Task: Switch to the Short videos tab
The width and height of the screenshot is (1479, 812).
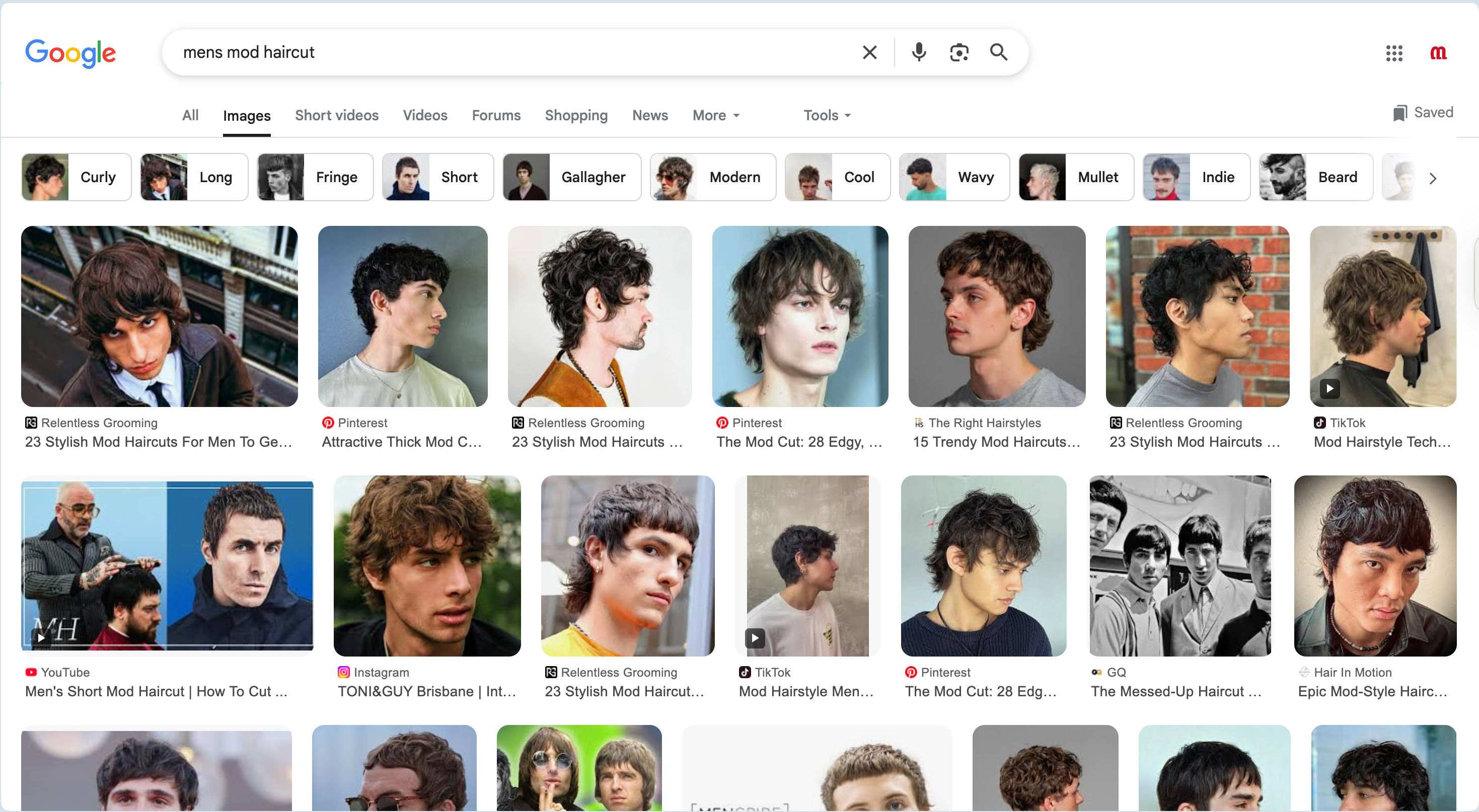Action: click(336, 115)
